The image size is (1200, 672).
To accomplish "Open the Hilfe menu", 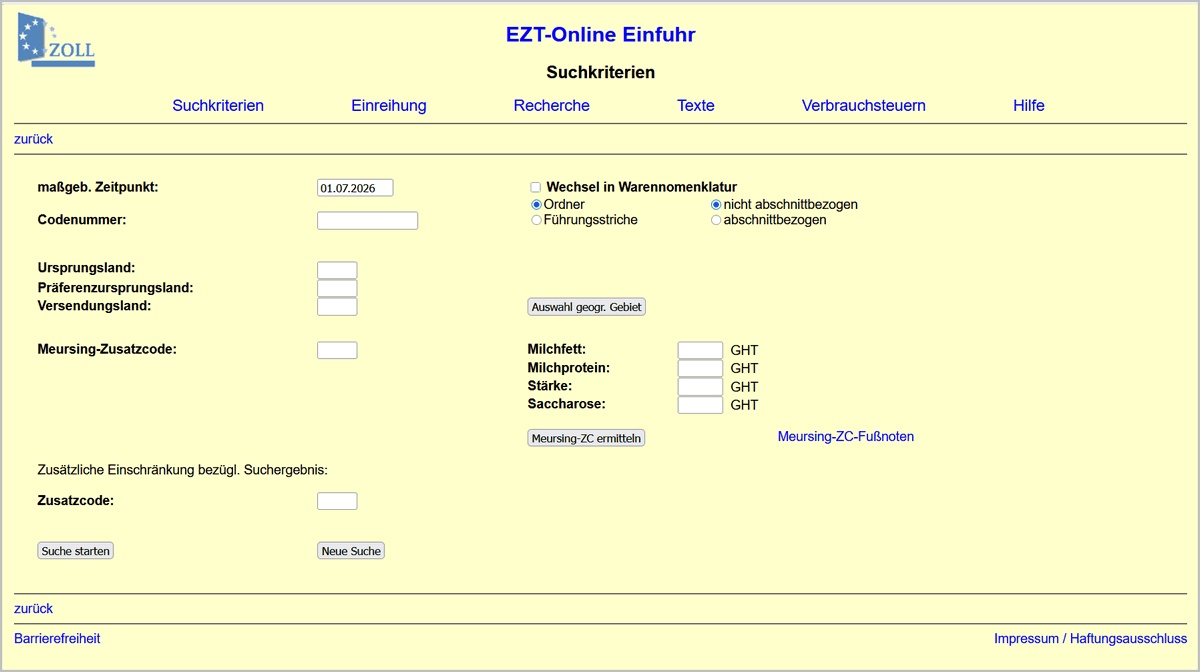I will pyautogui.click(x=1029, y=105).
